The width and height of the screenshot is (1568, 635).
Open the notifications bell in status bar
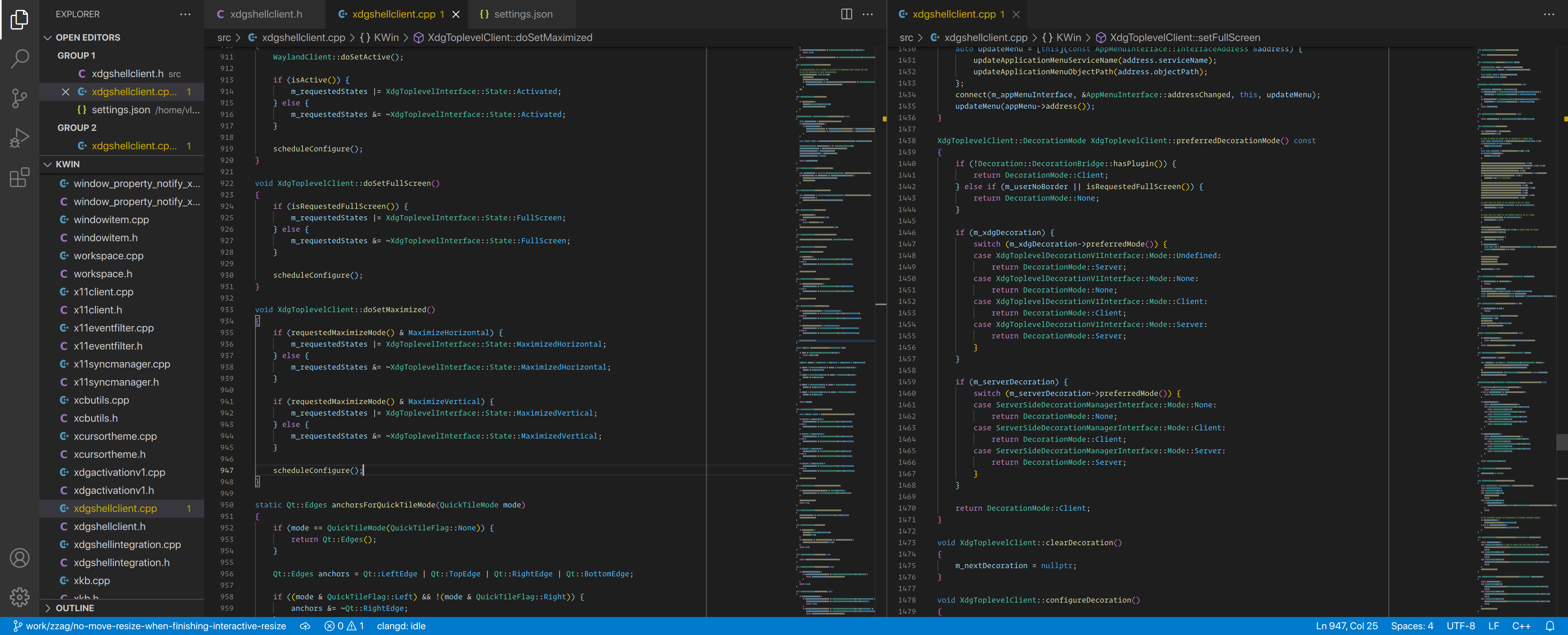(1550, 626)
